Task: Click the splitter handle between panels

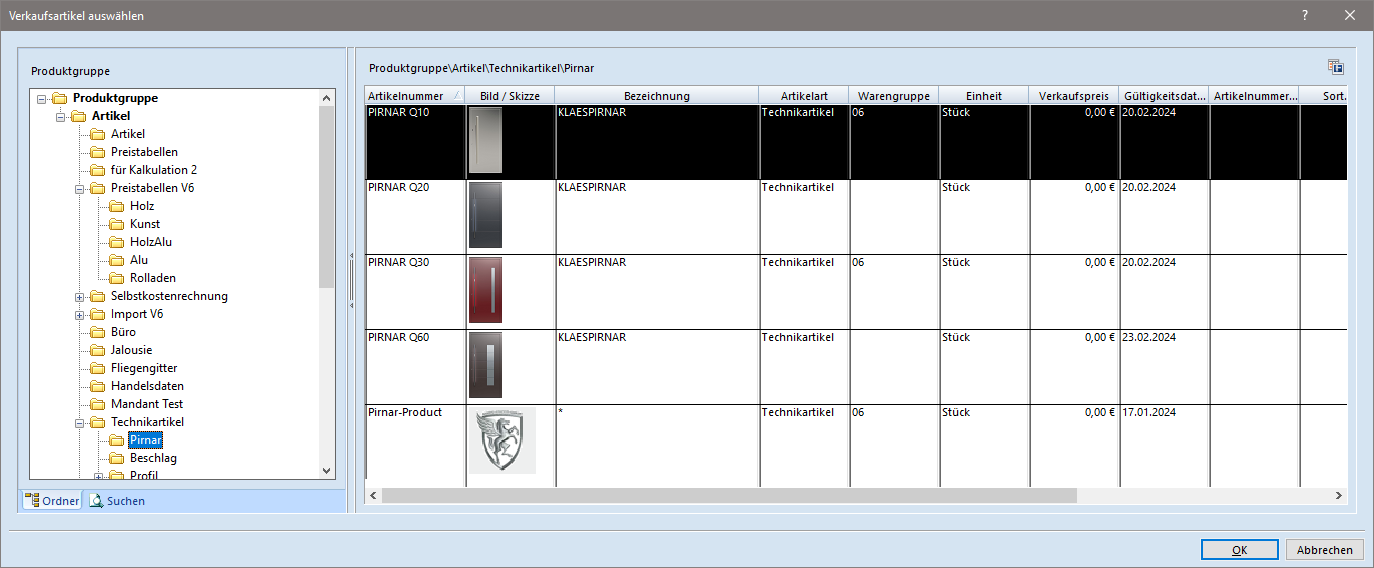Action: tap(351, 280)
